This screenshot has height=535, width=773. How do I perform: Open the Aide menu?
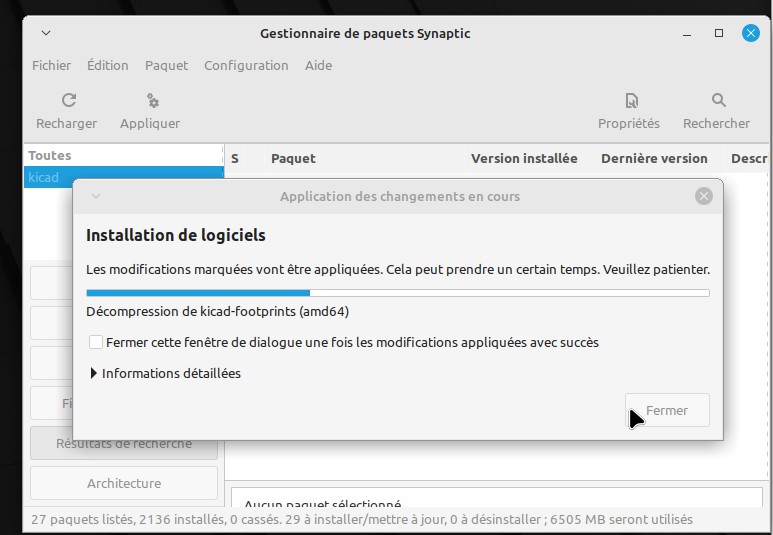318,65
